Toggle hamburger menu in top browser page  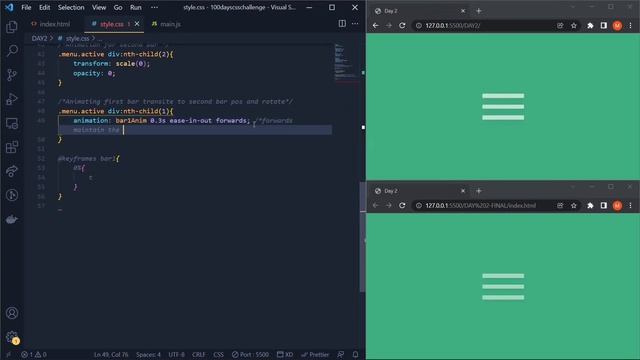coord(503,107)
